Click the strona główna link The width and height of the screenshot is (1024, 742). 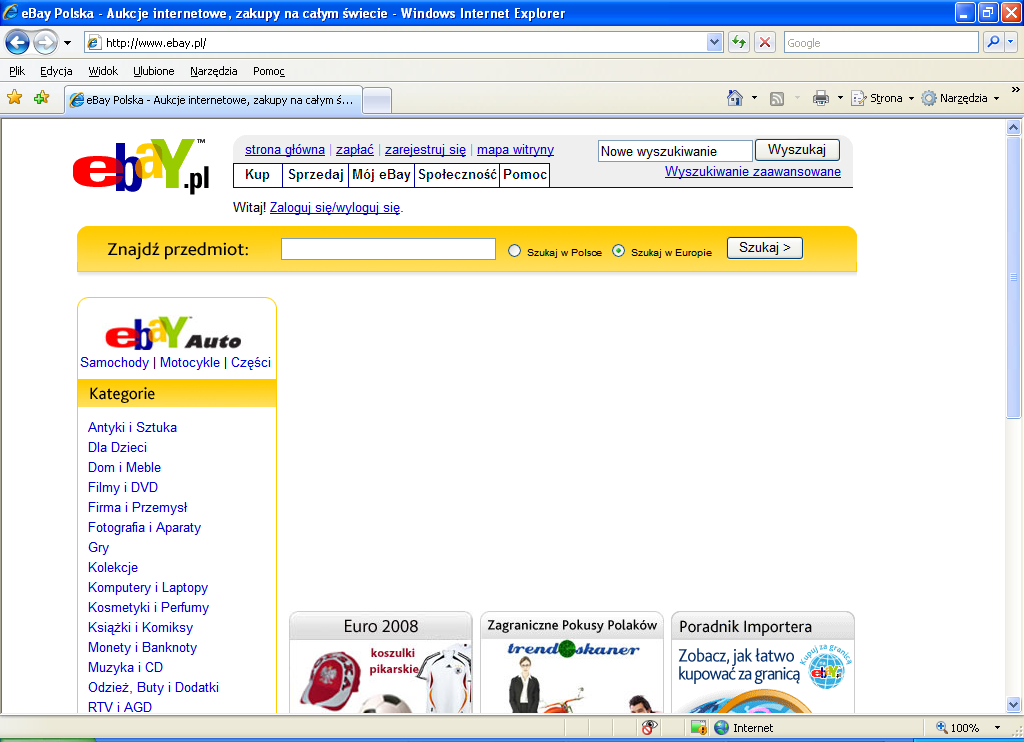click(285, 150)
